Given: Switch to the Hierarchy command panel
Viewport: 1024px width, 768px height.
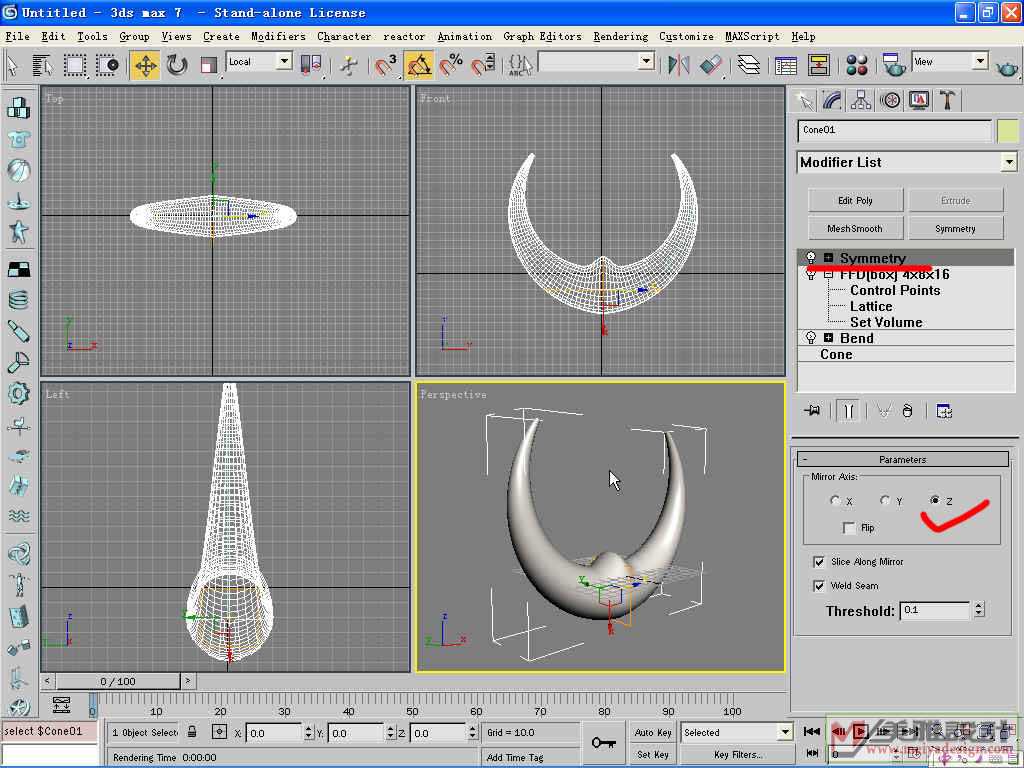Looking at the screenshot, I should tap(860, 100).
